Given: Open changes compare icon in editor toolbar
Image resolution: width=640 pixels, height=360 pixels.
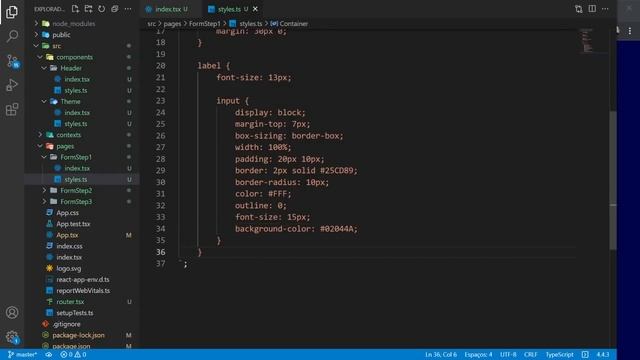Looking at the screenshot, I should point(578,9).
